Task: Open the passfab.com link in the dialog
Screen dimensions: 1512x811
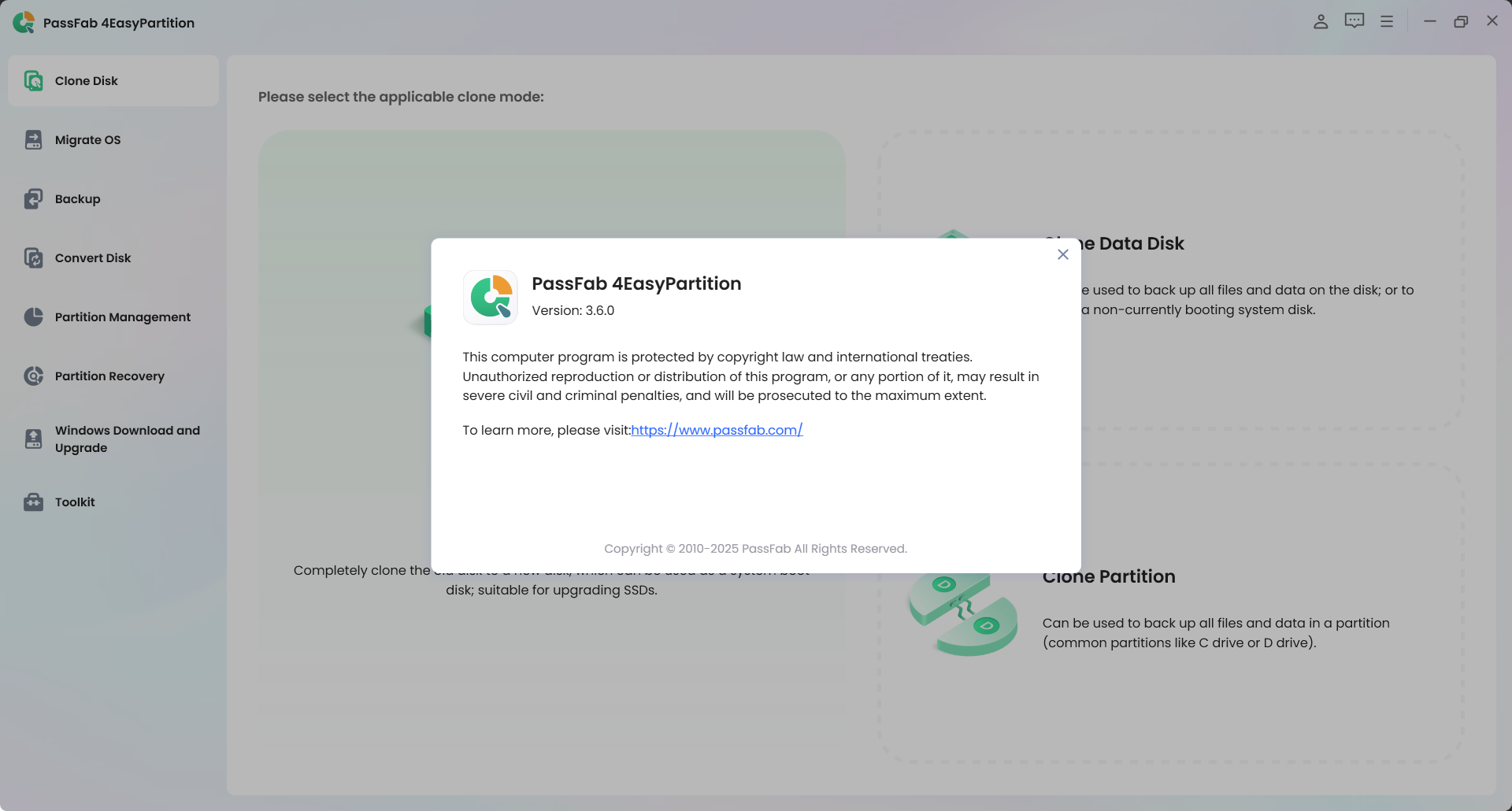Action: click(x=717, y=430)
